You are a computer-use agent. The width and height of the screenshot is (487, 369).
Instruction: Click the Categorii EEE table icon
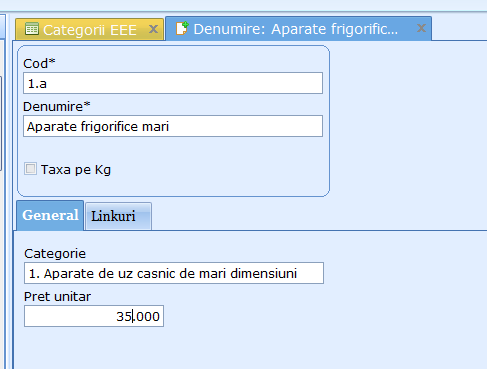point(32,29)
